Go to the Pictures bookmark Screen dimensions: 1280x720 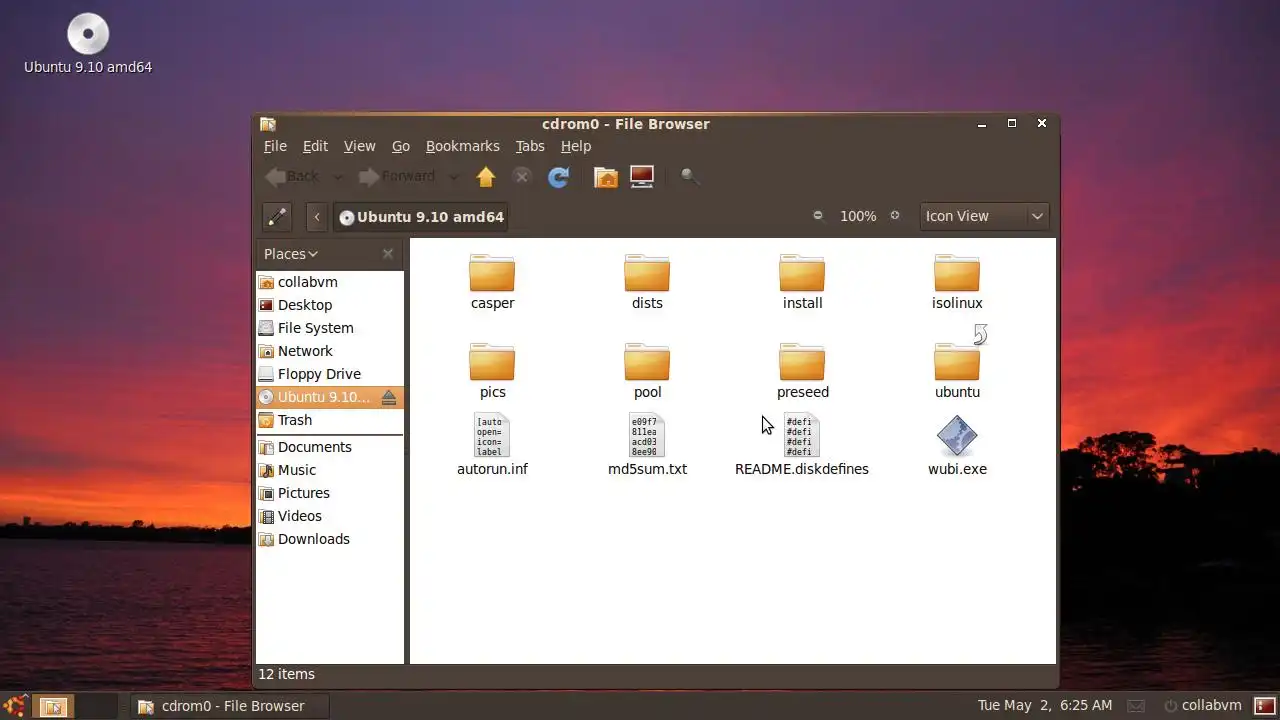point(330,493)
